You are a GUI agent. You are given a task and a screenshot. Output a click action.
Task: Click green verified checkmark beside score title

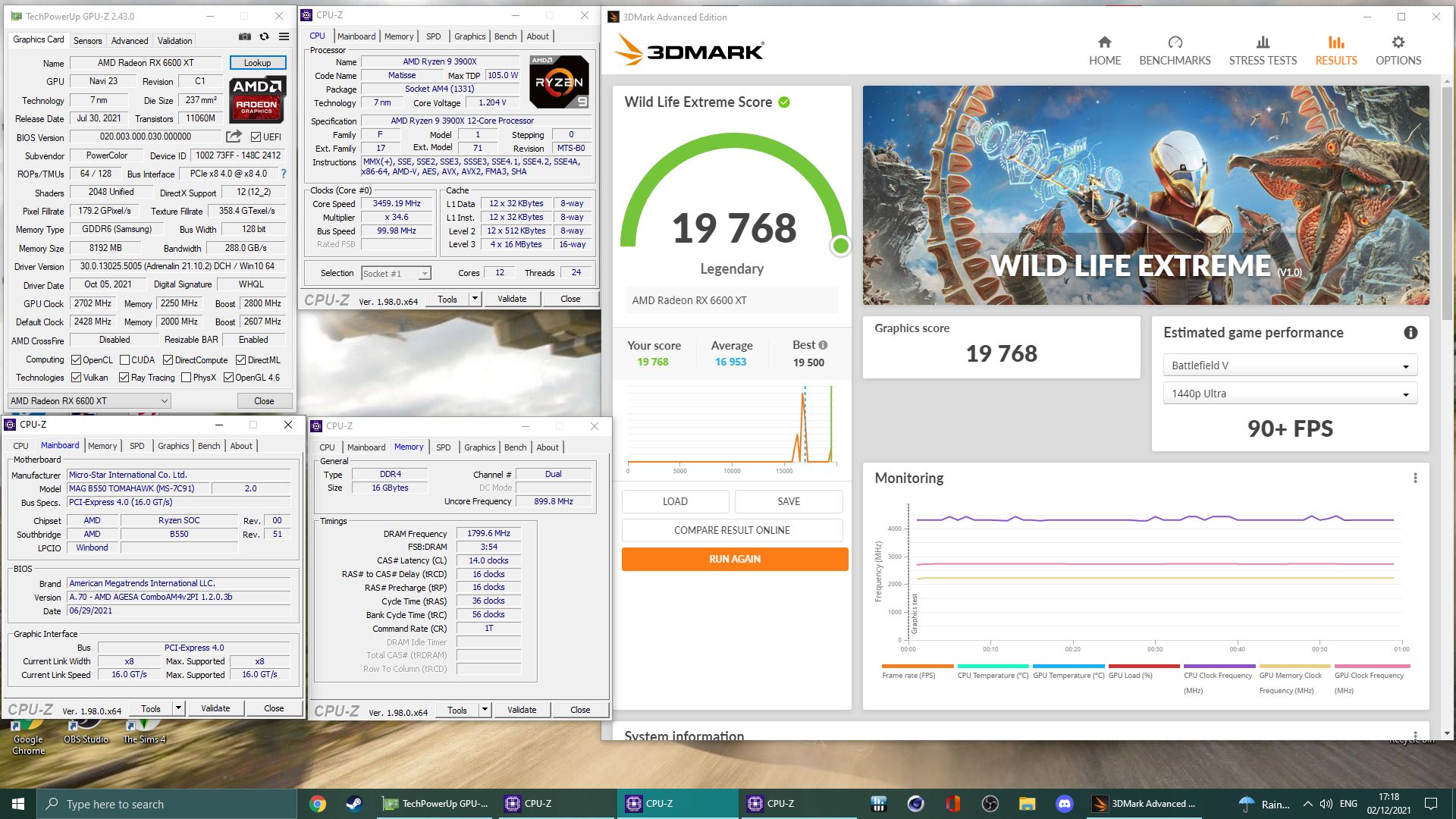click(x=784, y=102)
